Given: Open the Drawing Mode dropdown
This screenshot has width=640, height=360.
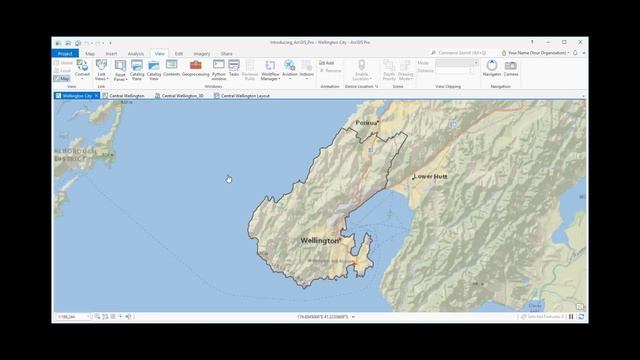Looking at the screenshot, I should [x=406, y=70].
